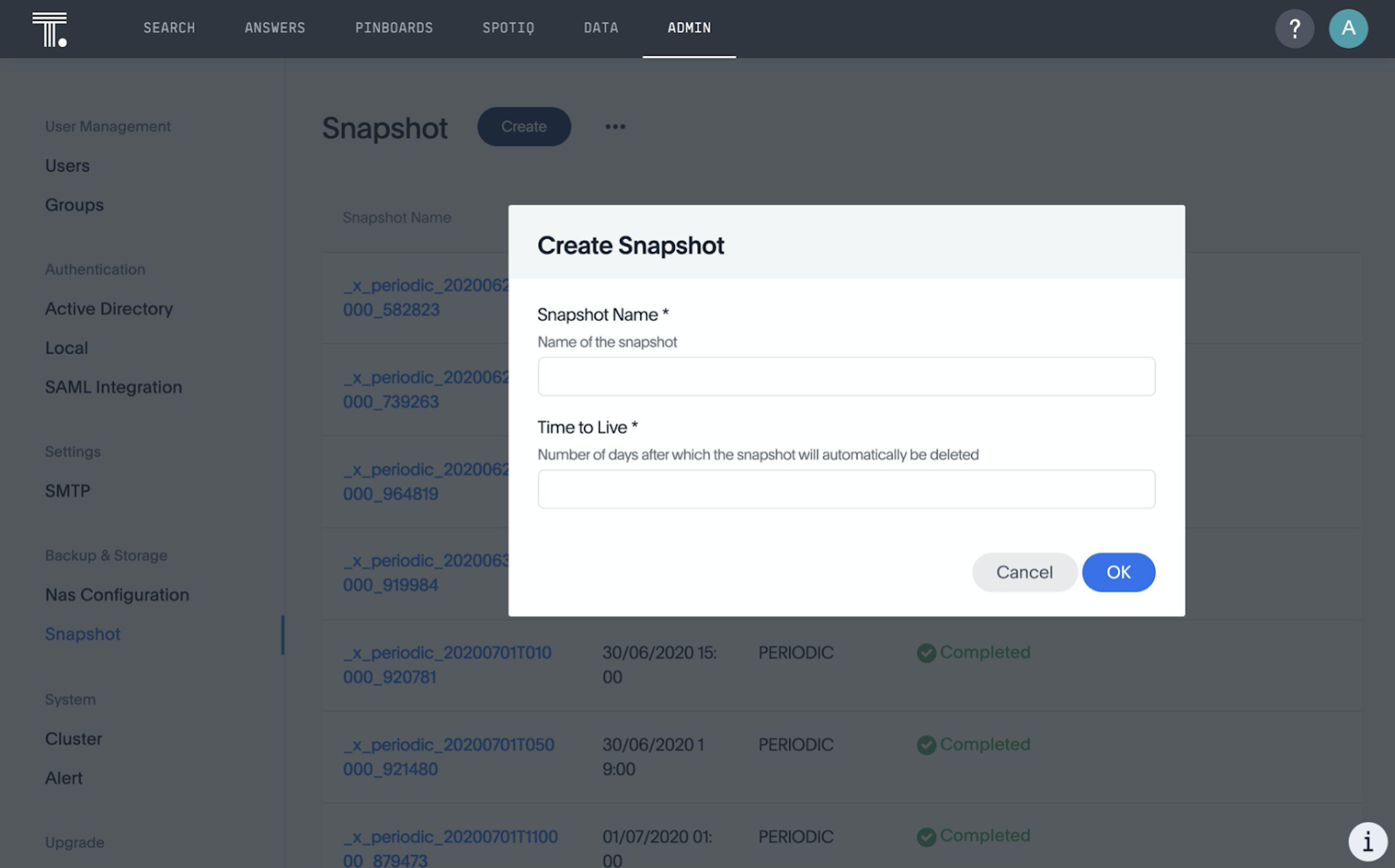The height and width of the screenshot is (868, 1395).
Task: Open the _x_periodic_20200701T010 snapshot link
Action: [447, 665]
